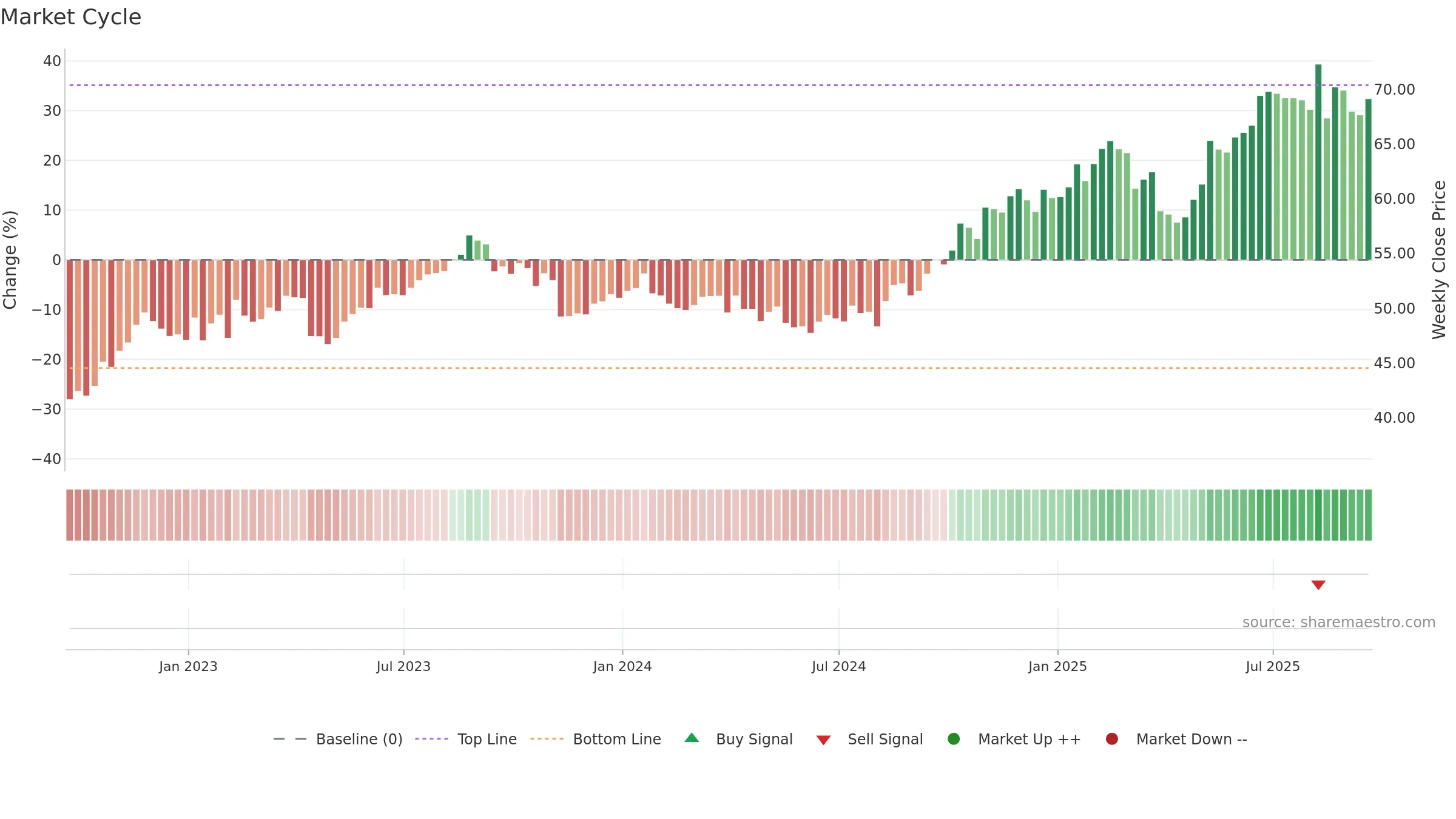Toggle Buy Signal legend entry

(x=739, y=739)
